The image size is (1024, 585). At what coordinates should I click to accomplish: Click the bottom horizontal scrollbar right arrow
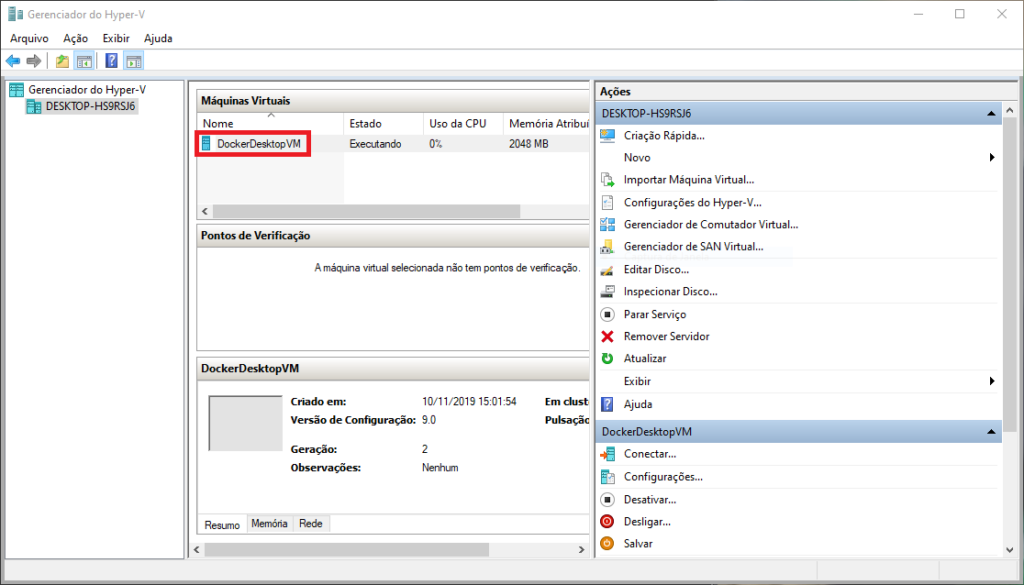pyautogui.click(x=581, y=550)
